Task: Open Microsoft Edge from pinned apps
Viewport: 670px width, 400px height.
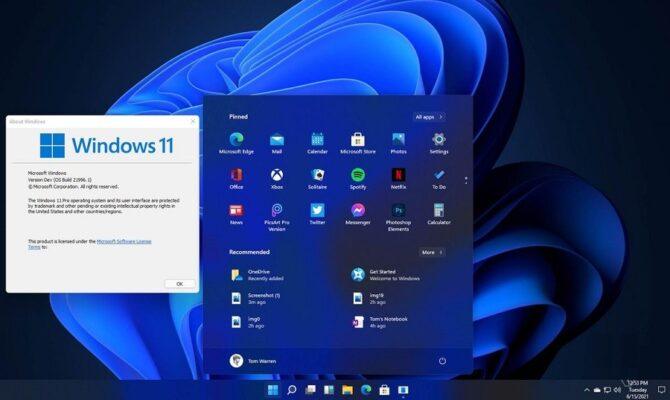Action: (236, 140)
